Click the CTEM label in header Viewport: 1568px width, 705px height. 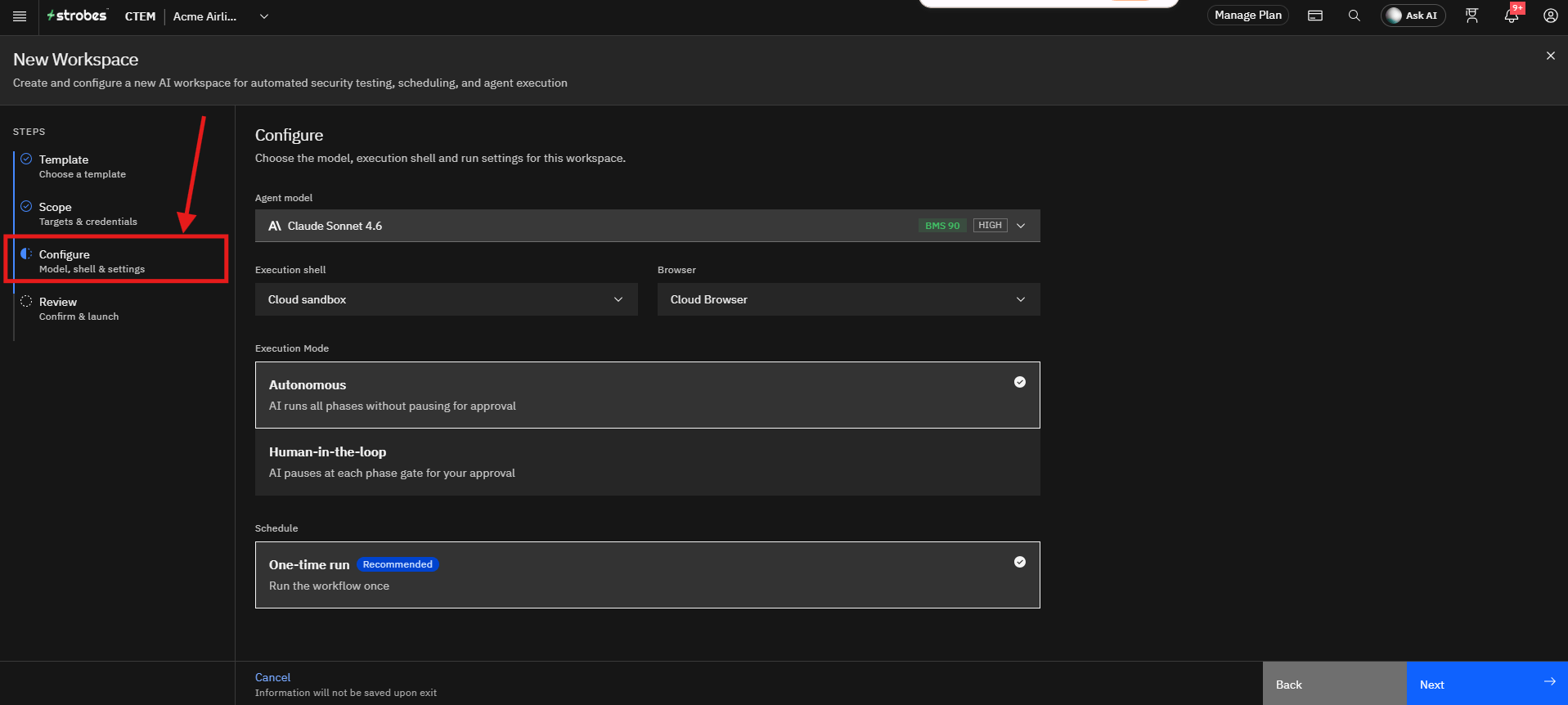click(x=140, y=16)
